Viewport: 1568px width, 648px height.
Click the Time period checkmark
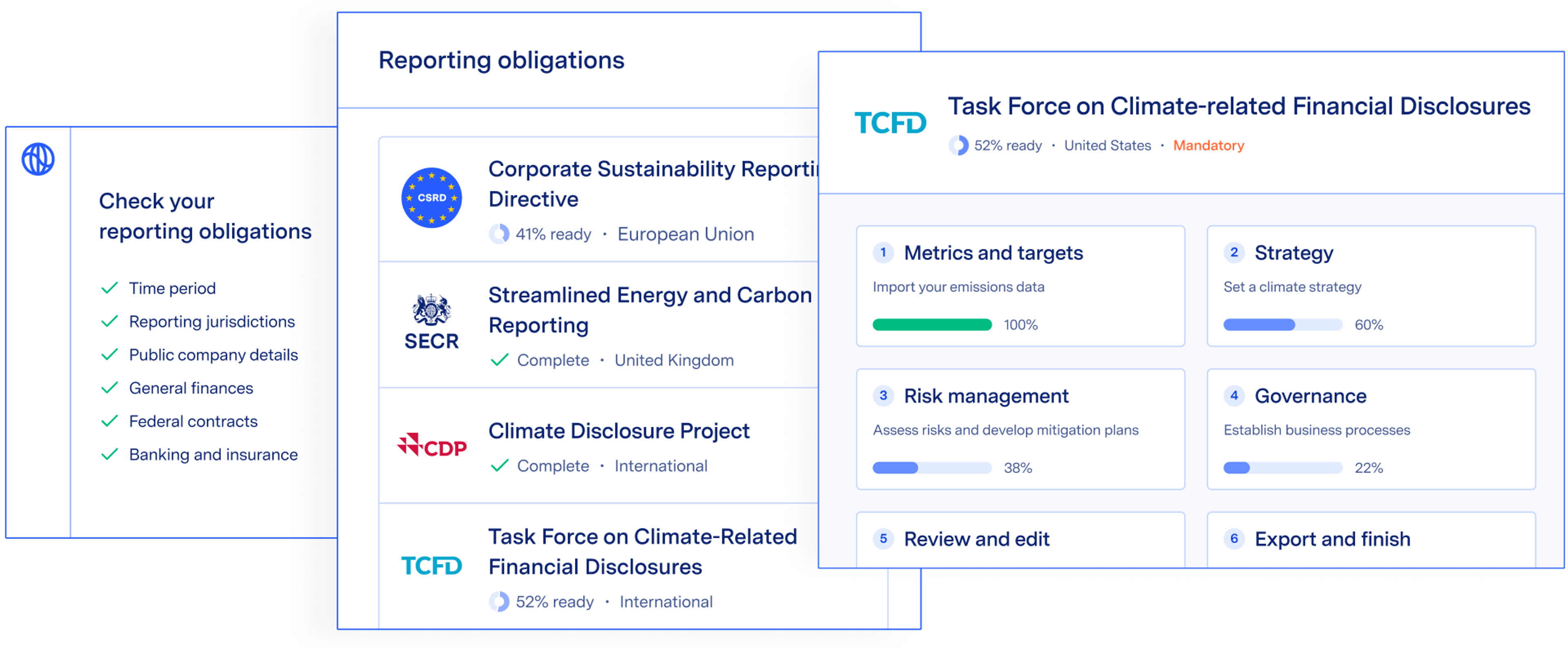pos(109,288)
